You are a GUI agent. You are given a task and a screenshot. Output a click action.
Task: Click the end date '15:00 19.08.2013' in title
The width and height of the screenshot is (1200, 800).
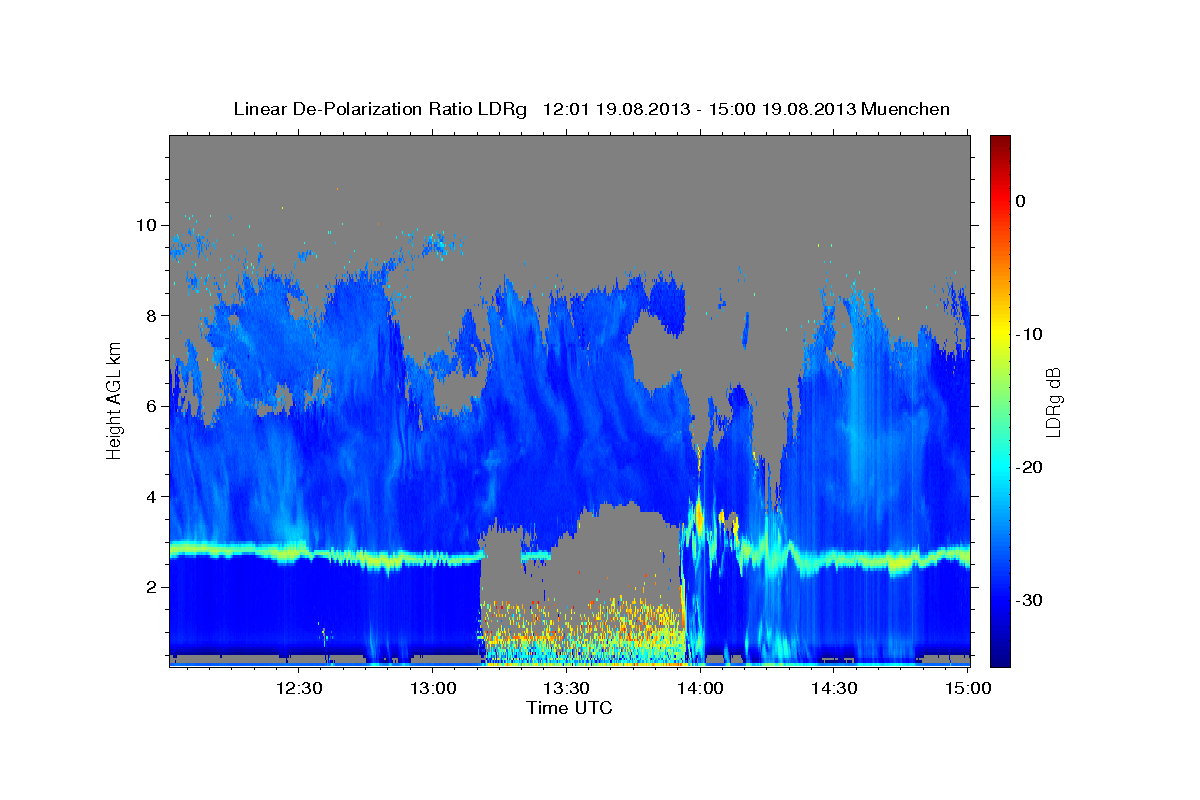782,109
